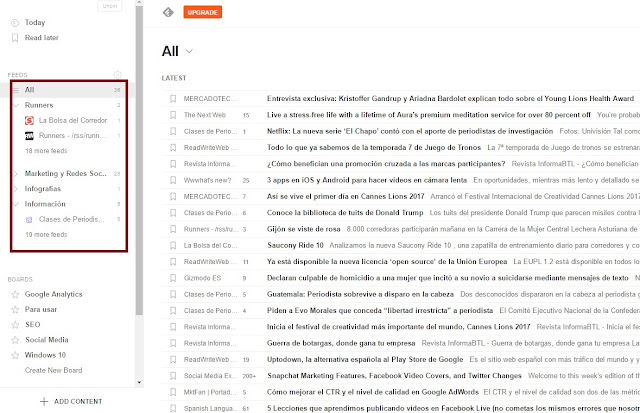Show the 19 more feeds under Información
Image resolution: width=640 pixels, height=413 pixels.
point(46,235)
